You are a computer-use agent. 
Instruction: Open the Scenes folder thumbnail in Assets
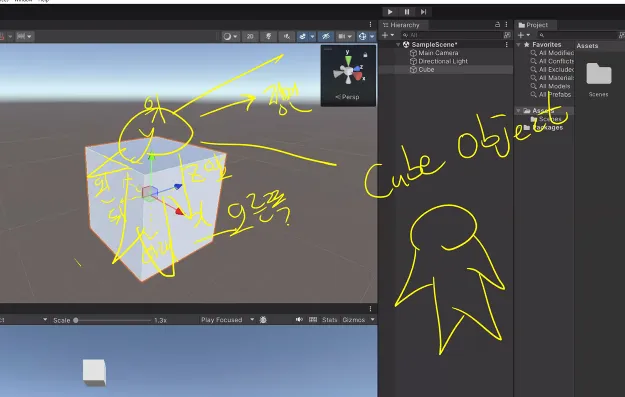[599, 74]
